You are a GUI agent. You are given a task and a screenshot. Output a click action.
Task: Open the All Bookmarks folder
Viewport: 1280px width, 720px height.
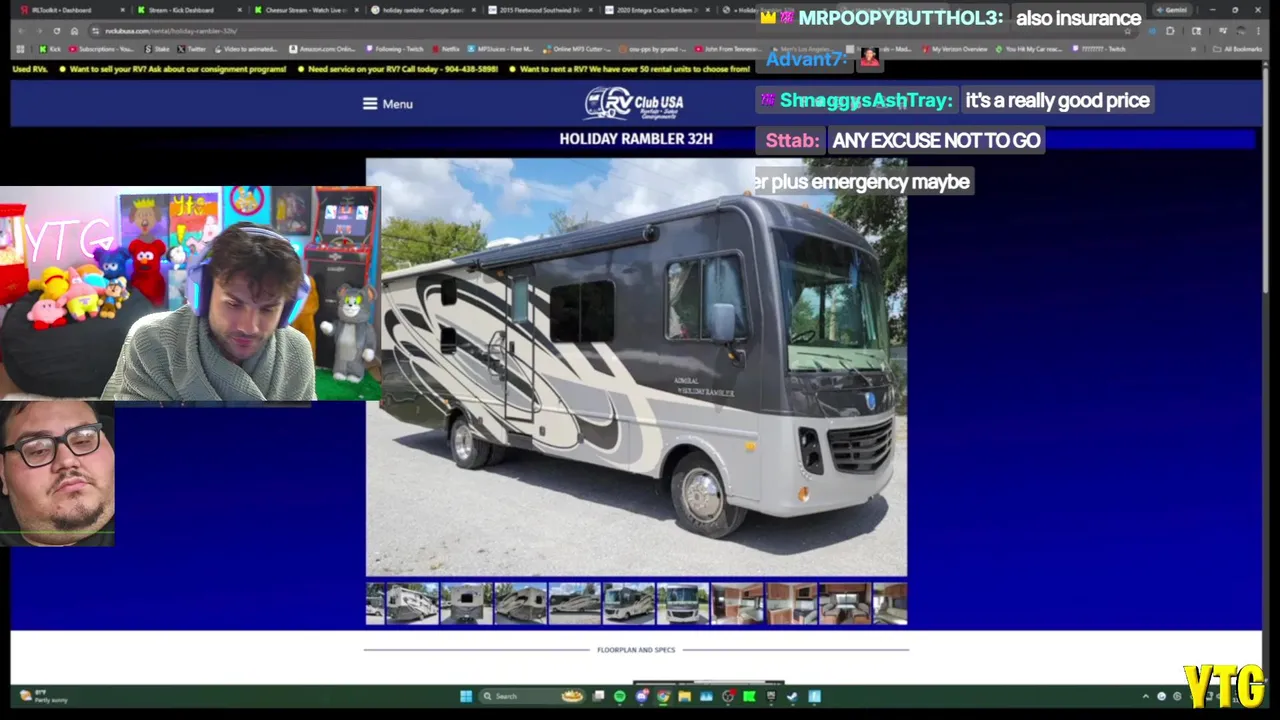tap(1236, 49)
